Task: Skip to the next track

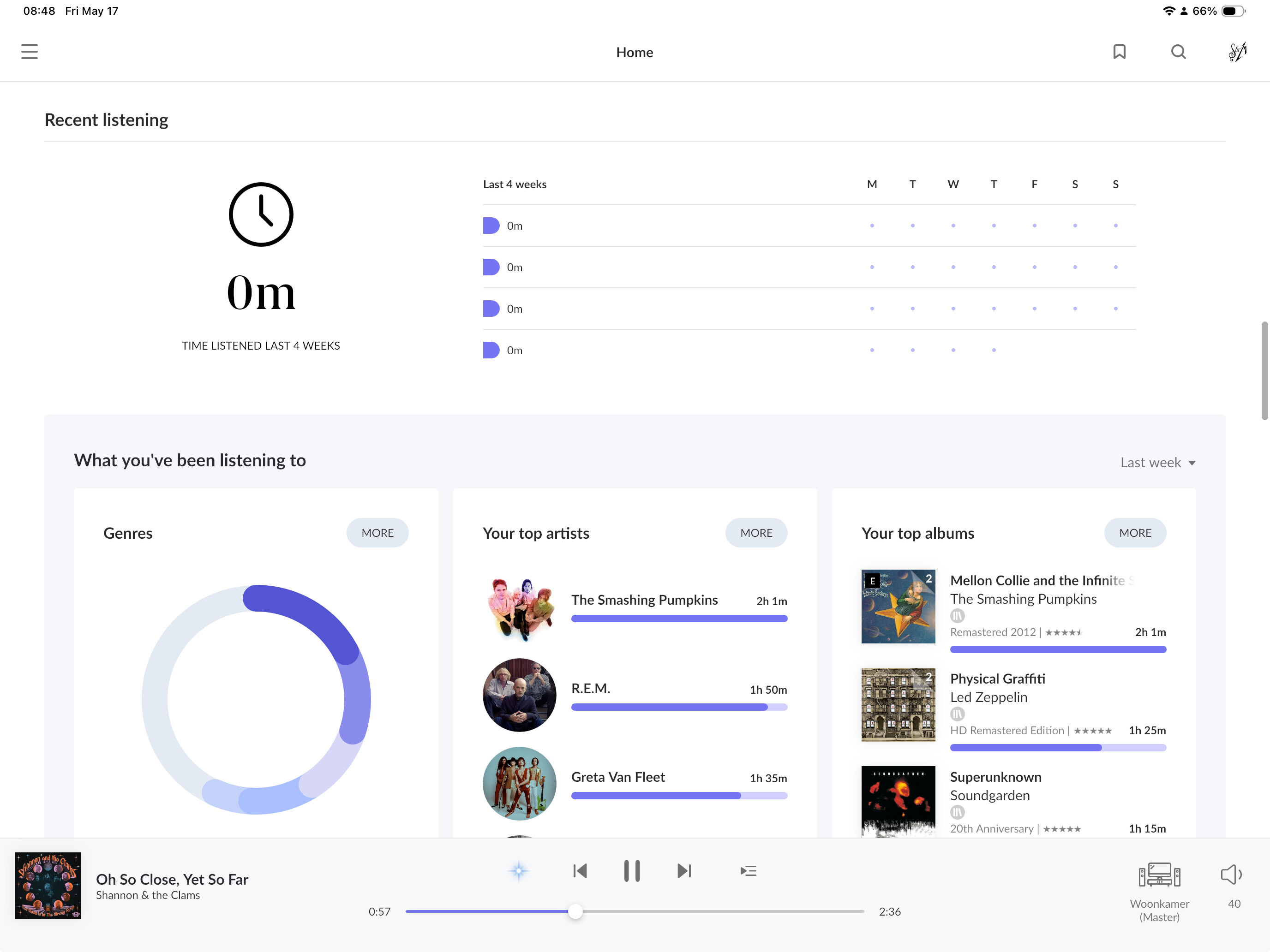Action: coord(684,870)
